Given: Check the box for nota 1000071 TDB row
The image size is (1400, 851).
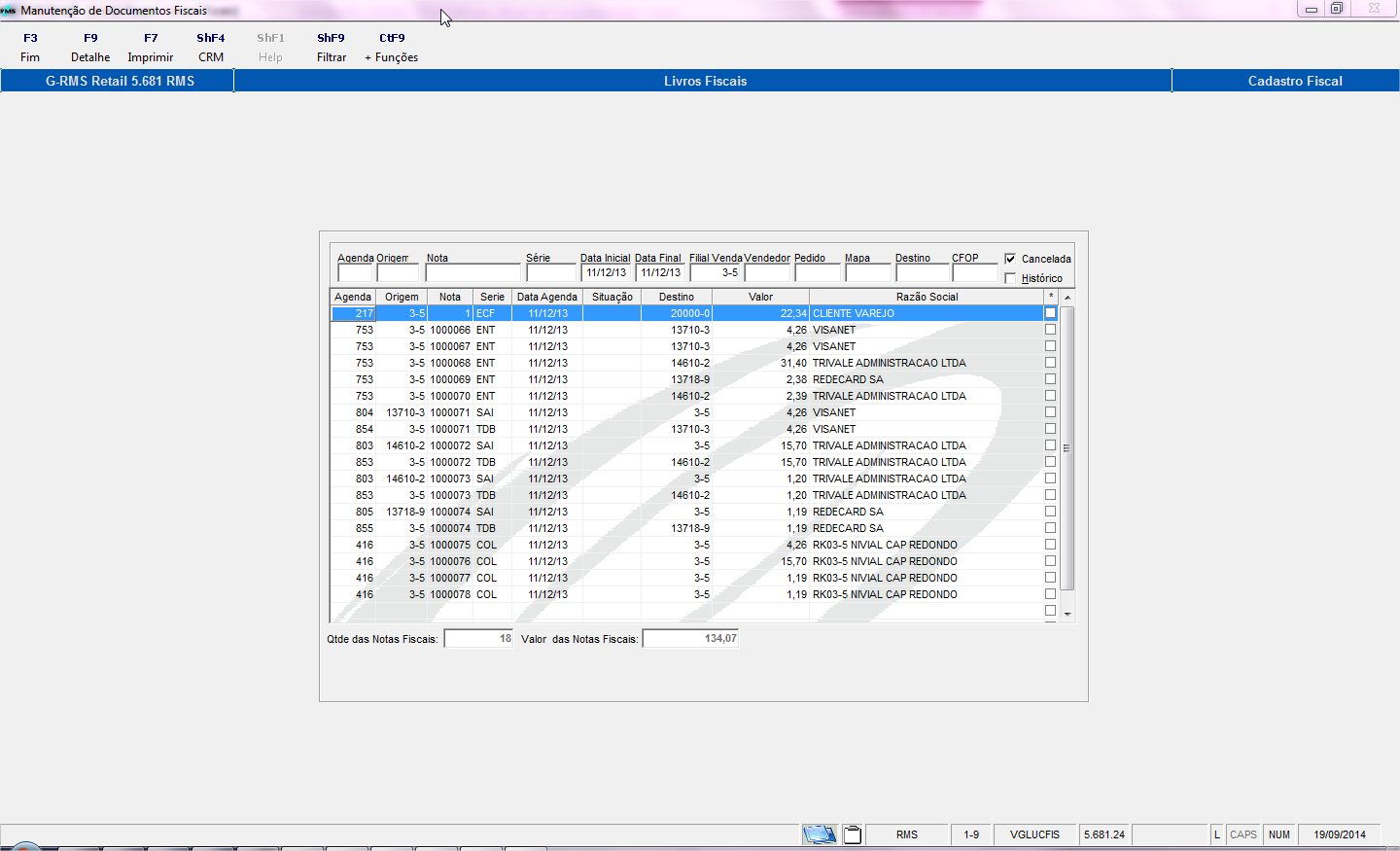Looking at the screenshot, I should point(1050,429).
